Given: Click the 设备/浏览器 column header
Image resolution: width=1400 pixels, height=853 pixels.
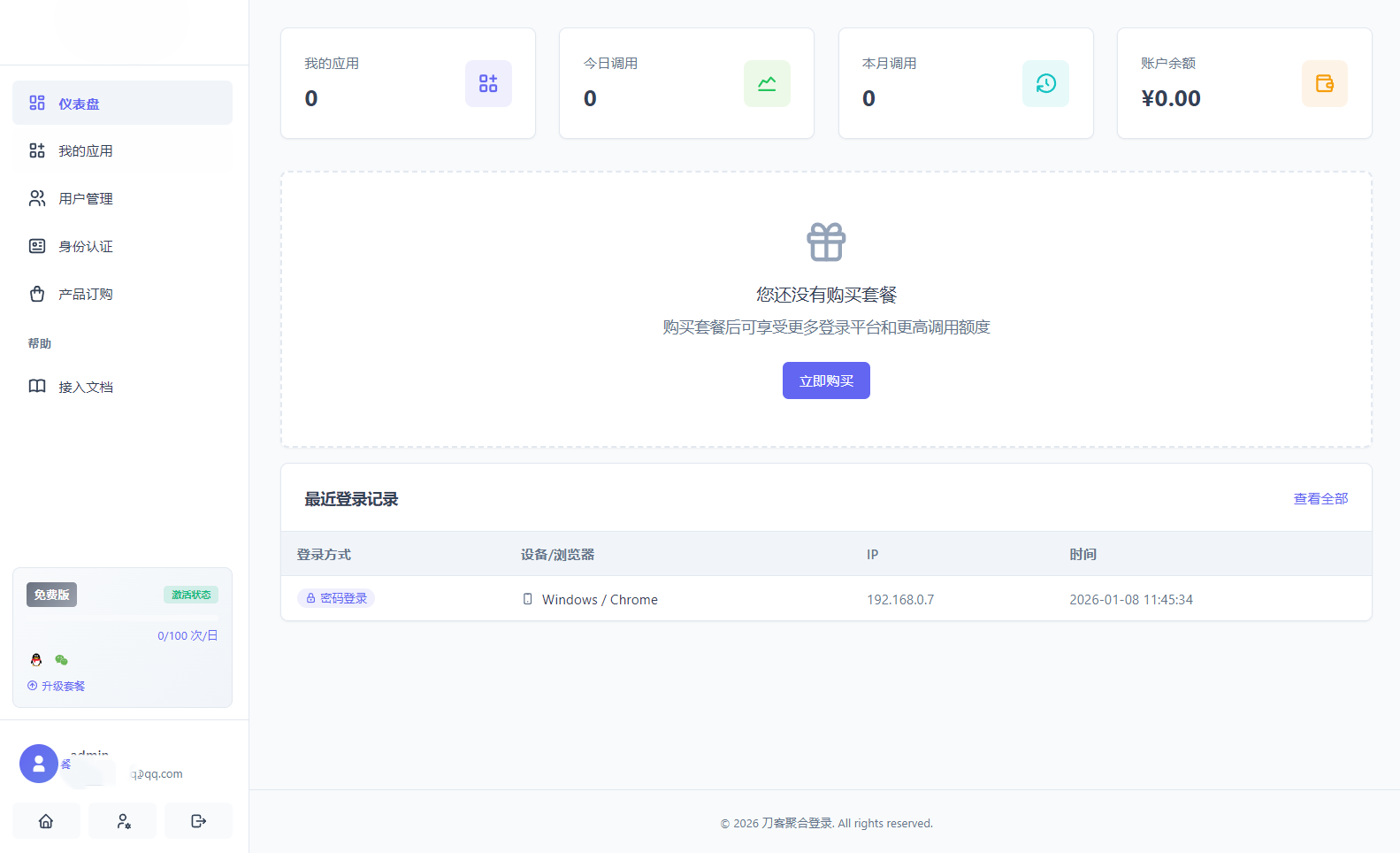Looking at the screenshot, I should click(x=557, y=554).
